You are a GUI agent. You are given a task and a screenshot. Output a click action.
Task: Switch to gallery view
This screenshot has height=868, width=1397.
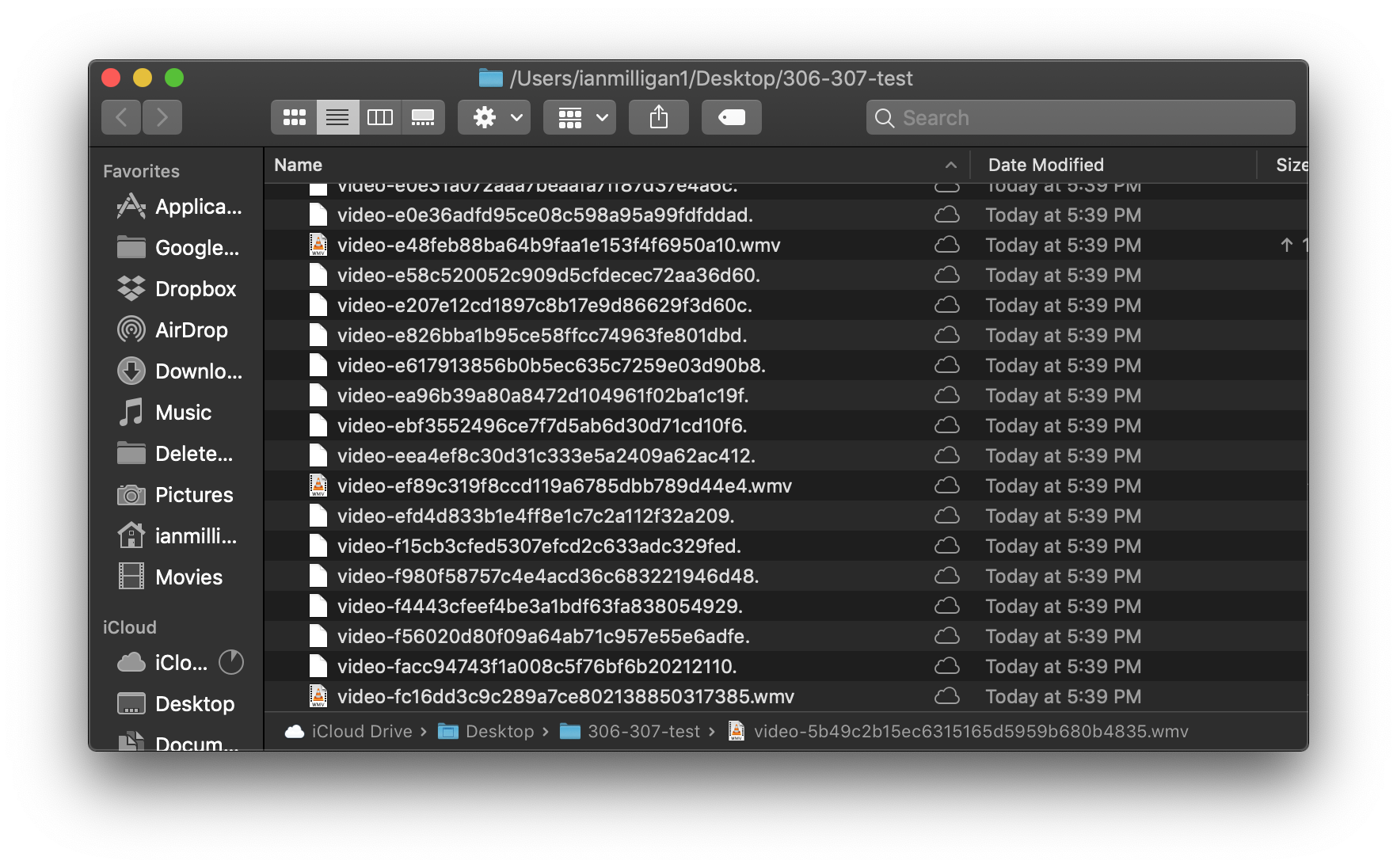tap(423, 117)
